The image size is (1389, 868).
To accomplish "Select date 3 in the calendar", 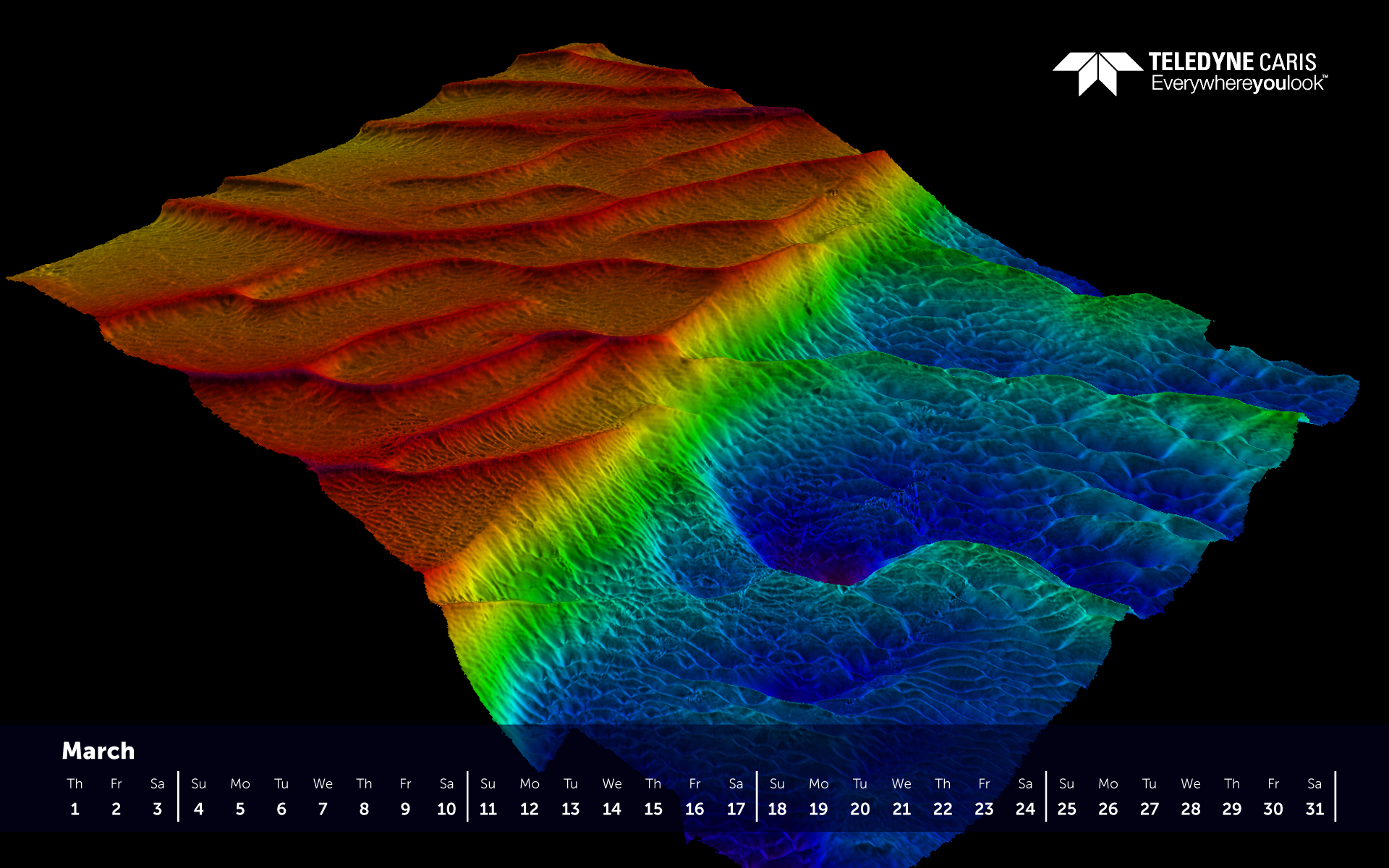I will 157,809.
